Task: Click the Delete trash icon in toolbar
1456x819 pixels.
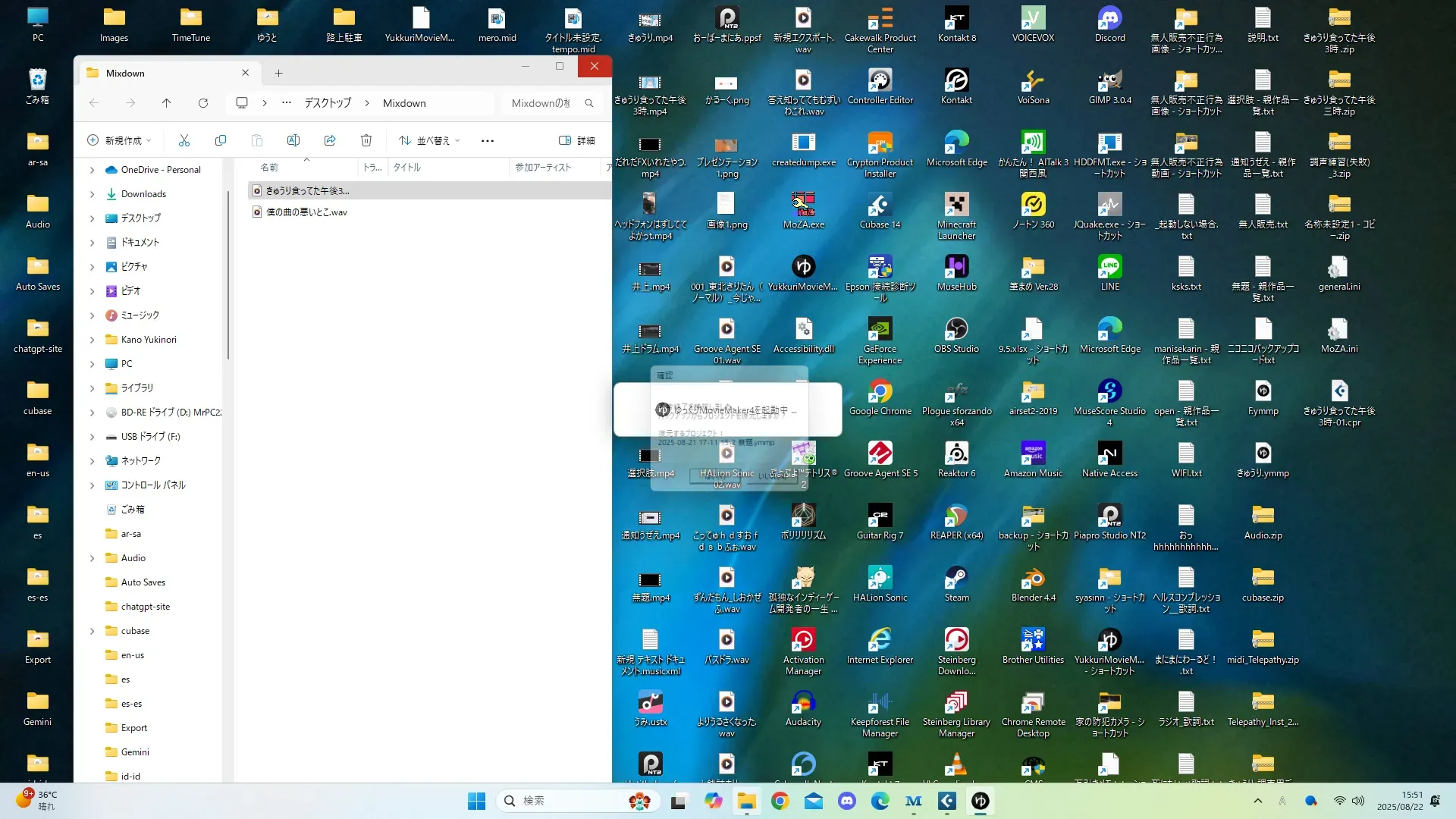Action: click(366, 140)
